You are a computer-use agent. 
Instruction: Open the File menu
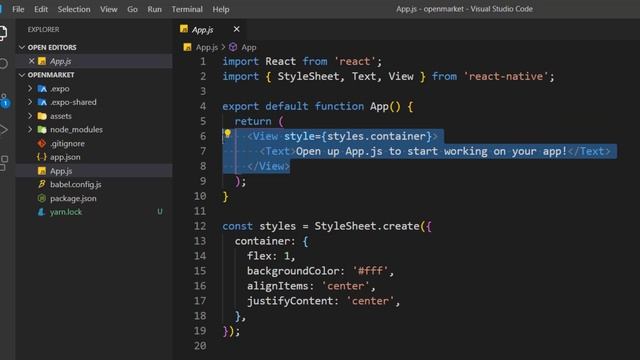click(x=18, y=9)
